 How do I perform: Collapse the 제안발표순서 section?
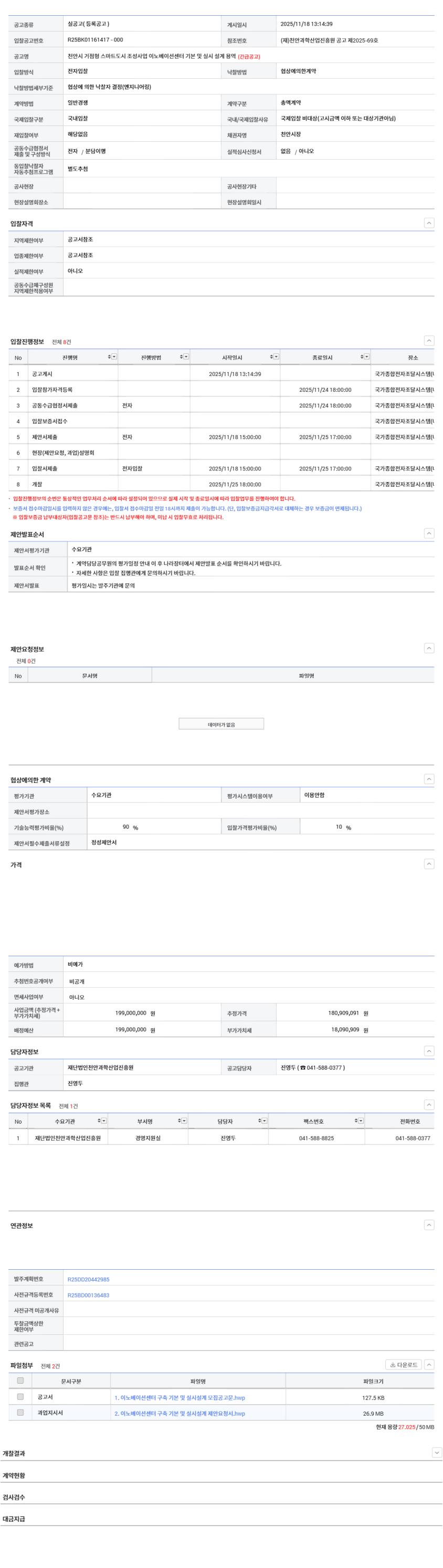click(429, 533)
